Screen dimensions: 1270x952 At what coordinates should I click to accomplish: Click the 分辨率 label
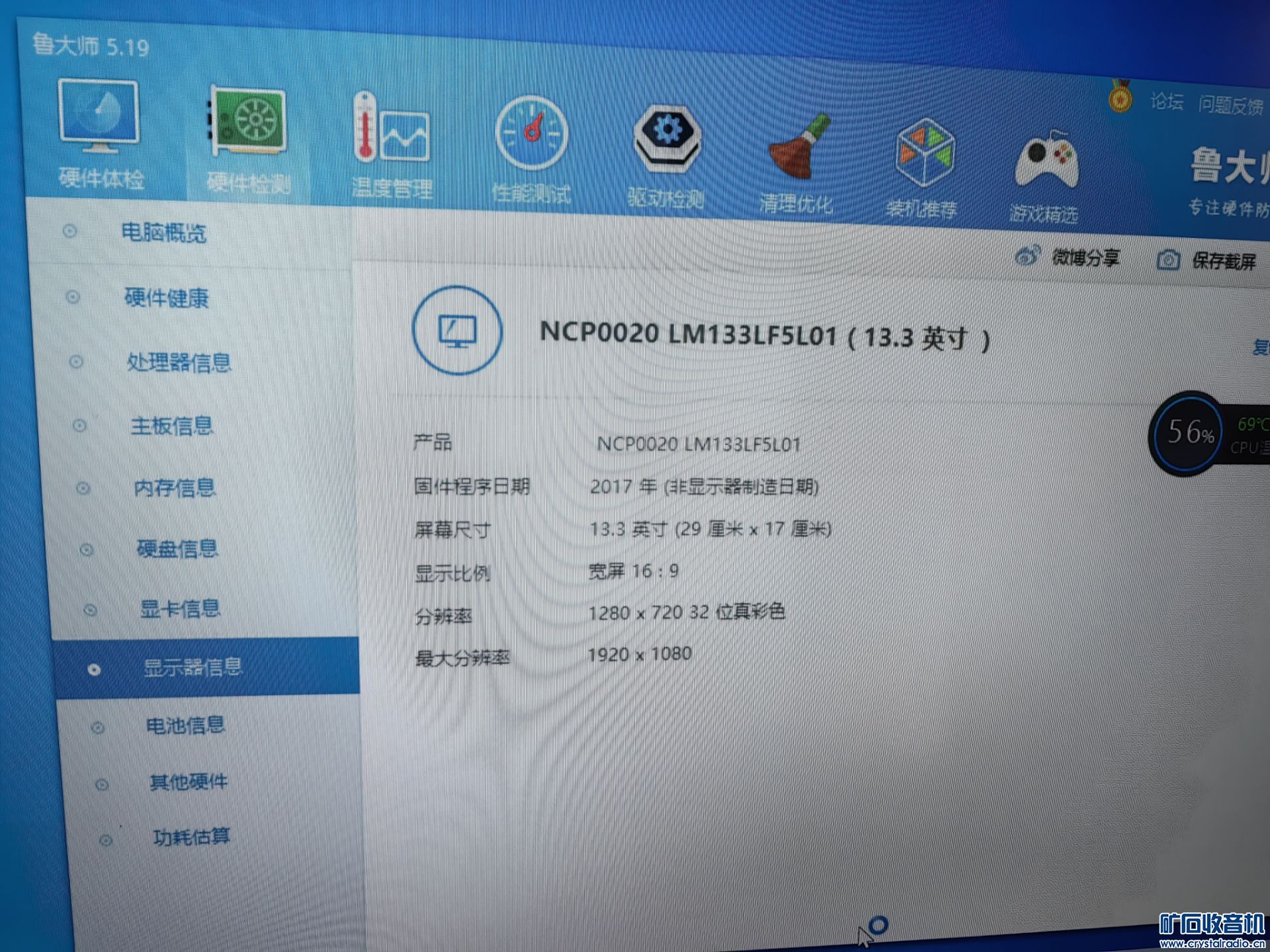click(x=444, y=616)
